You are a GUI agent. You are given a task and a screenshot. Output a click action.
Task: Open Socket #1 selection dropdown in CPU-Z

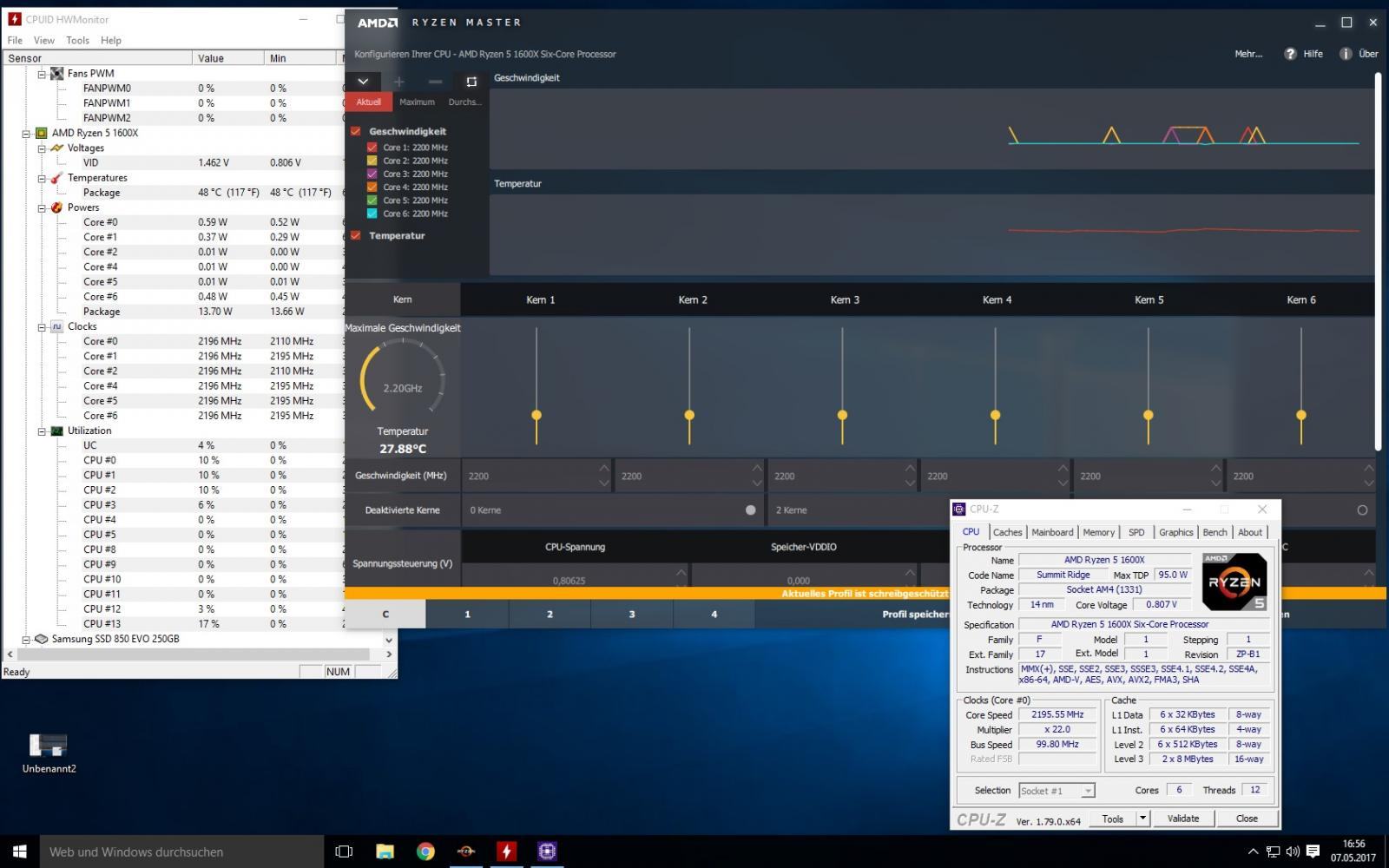coord(1057,791)
